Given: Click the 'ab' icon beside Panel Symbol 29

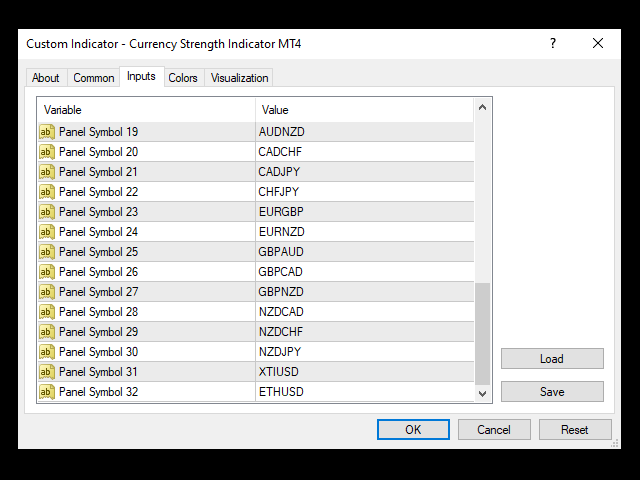Looking at the screenshot, I should tap(47, 332).
